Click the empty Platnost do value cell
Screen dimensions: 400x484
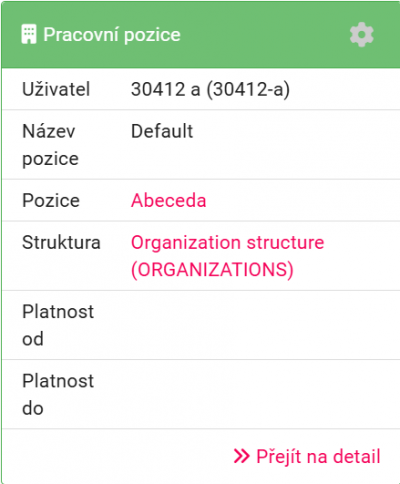click(x=263, y=394)
